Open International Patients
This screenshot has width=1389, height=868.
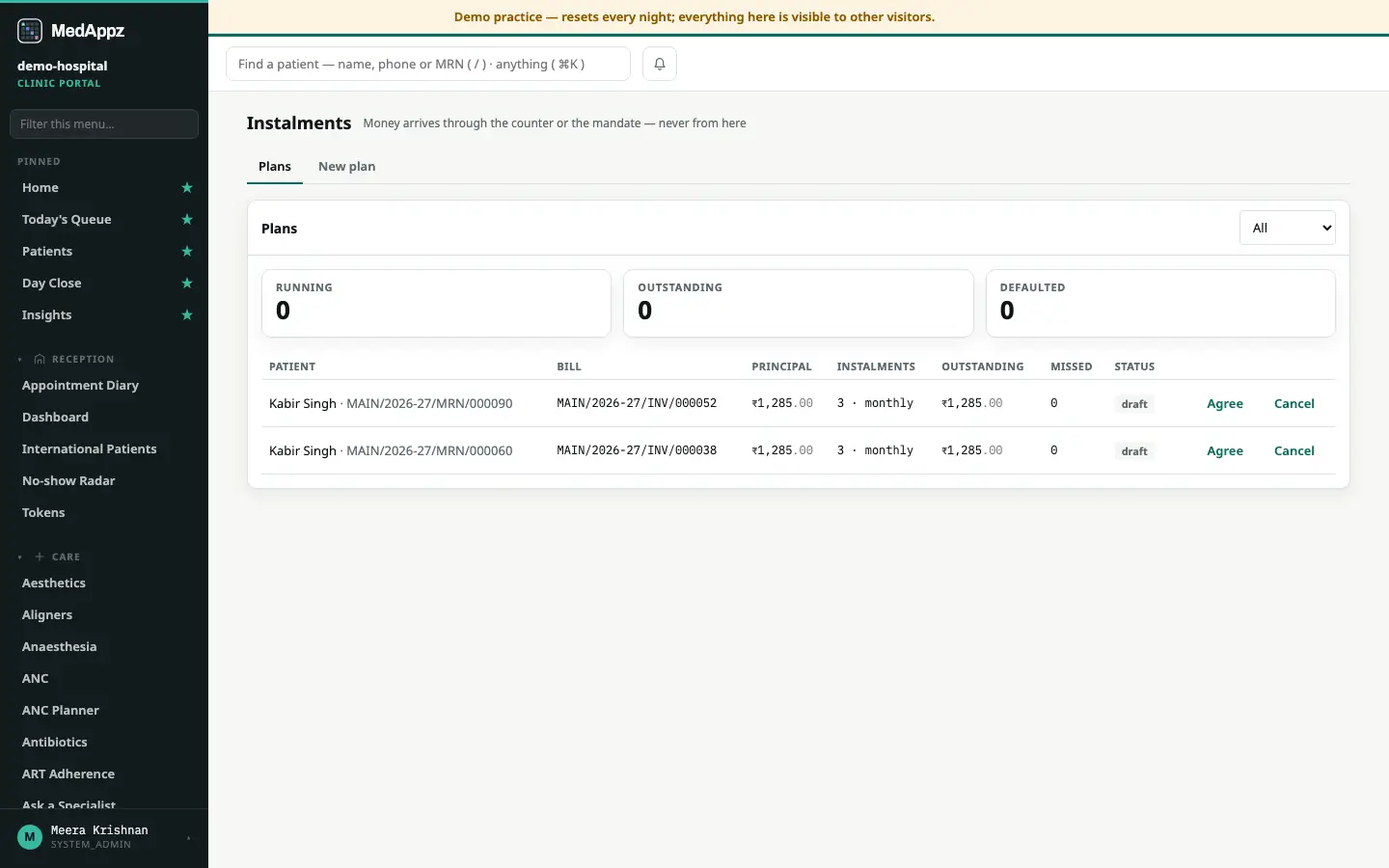(90, 449)
